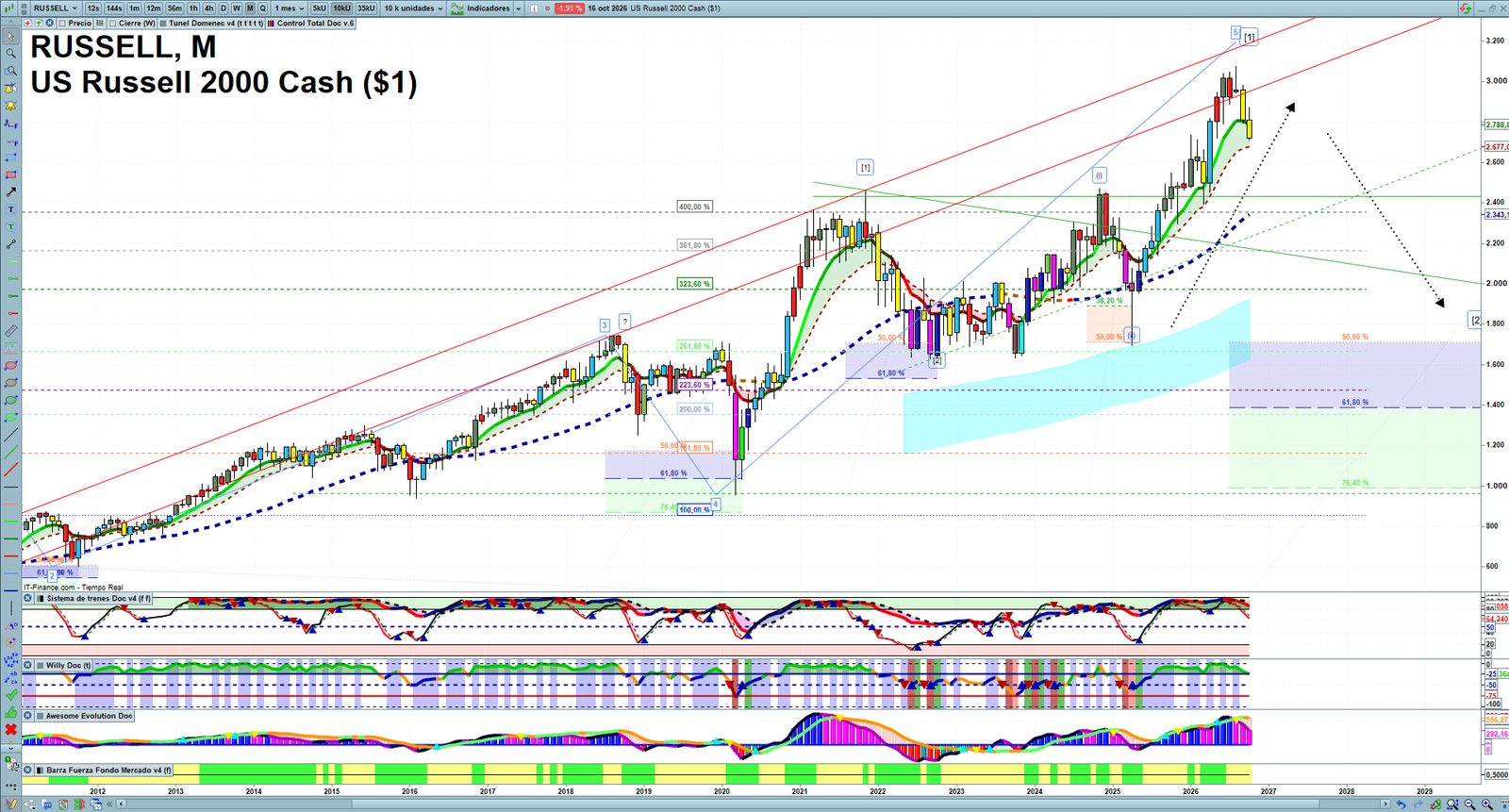Switch to 1h timeframe
The width and height of the screenshot is (1509, 812).
coord(193,8)
